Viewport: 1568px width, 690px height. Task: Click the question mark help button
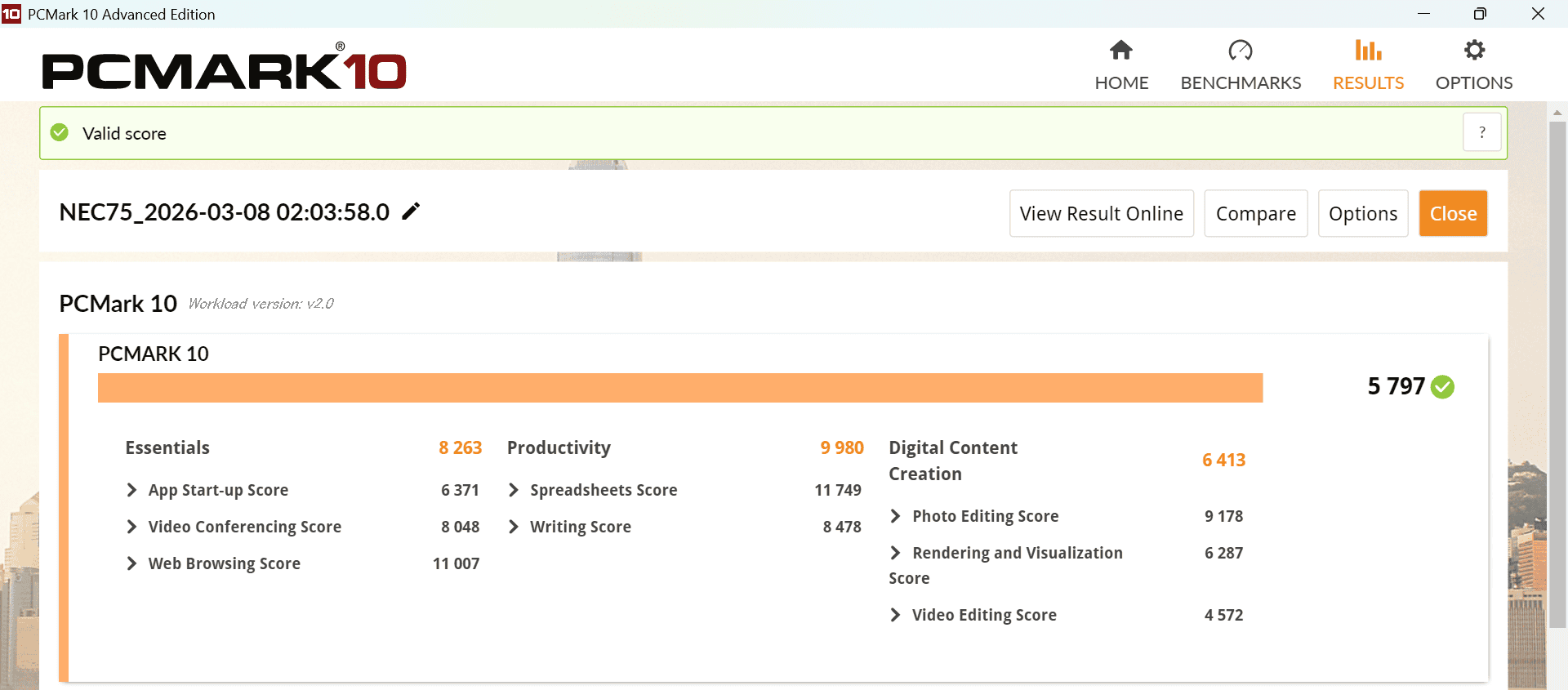(x=1481, y=132)
